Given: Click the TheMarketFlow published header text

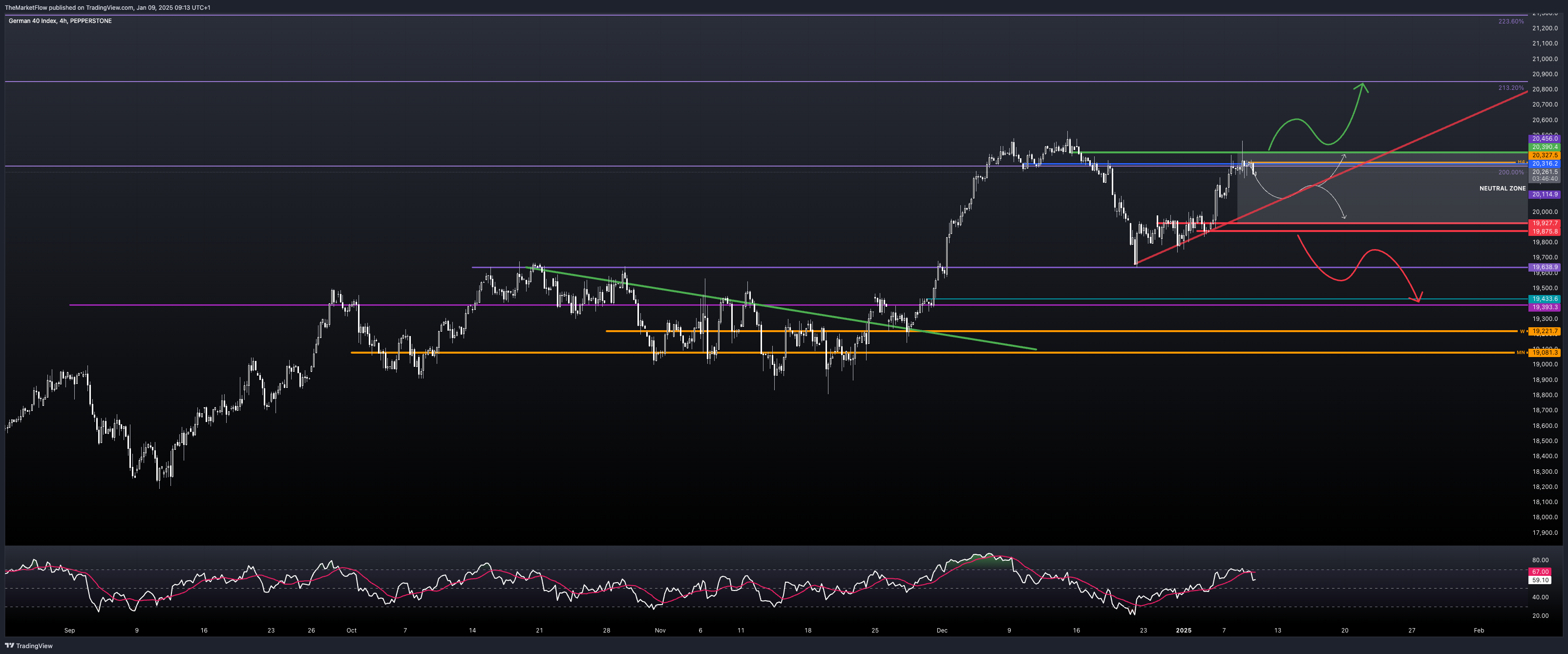Looking at the screenshot, I should [108, 7].
